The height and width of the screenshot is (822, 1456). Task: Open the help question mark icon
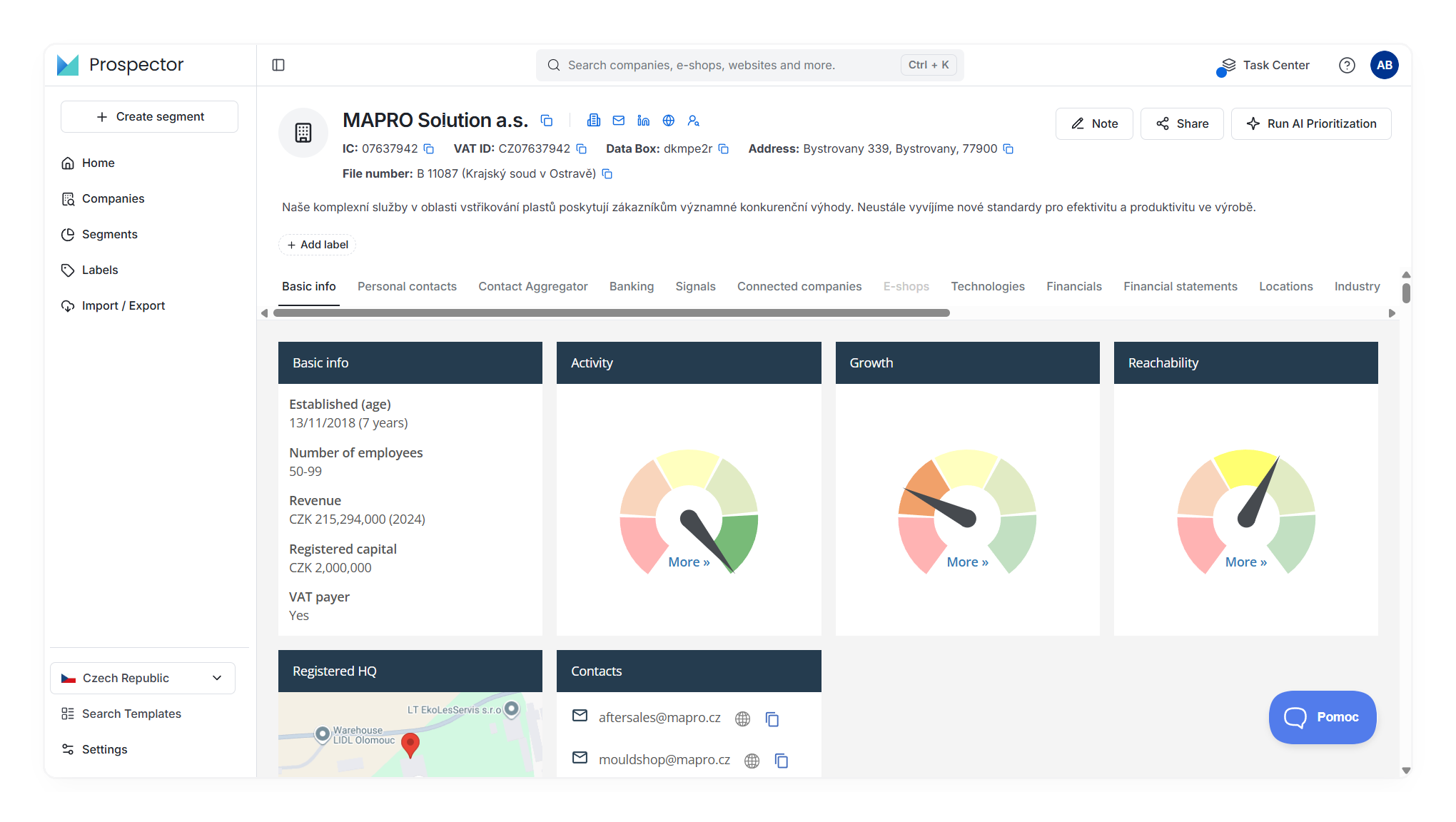tap(1347, 65)
